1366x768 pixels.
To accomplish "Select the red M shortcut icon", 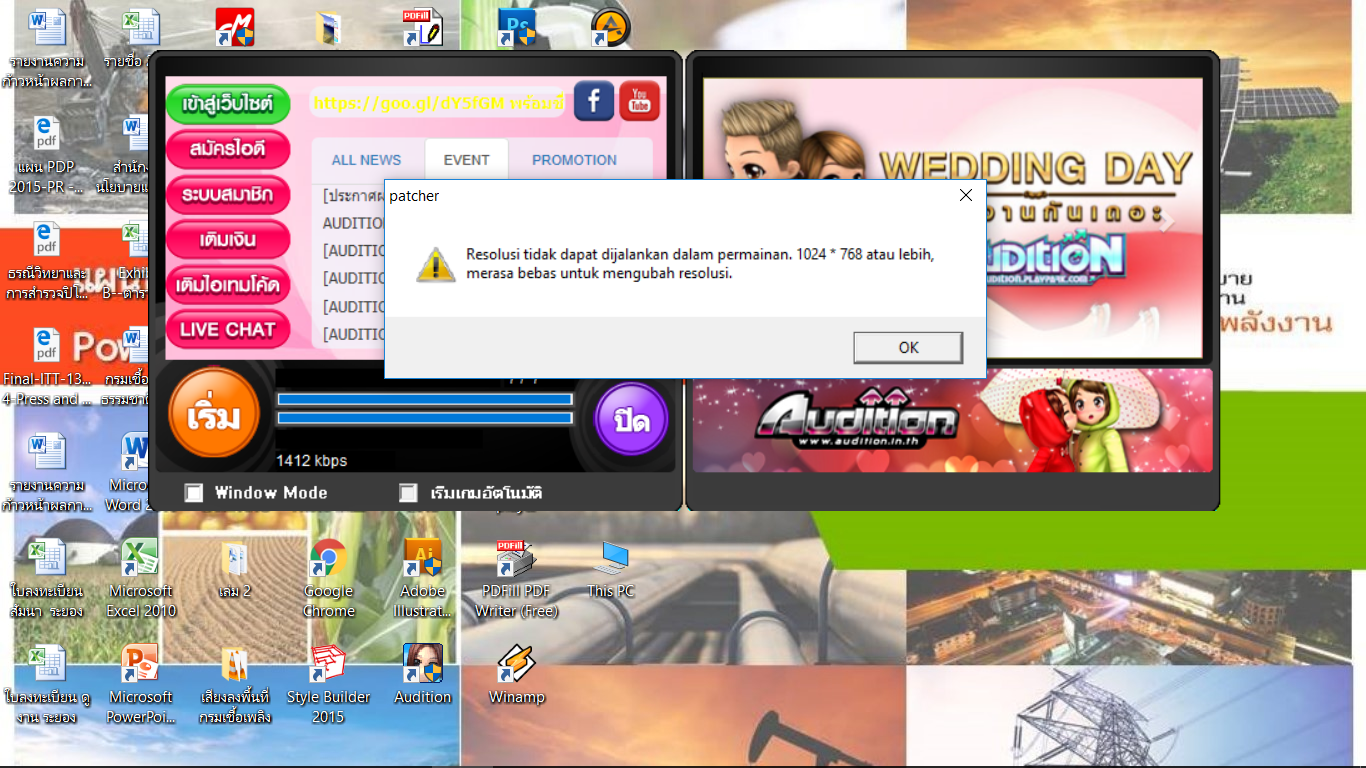I will (x=235, y=27).
